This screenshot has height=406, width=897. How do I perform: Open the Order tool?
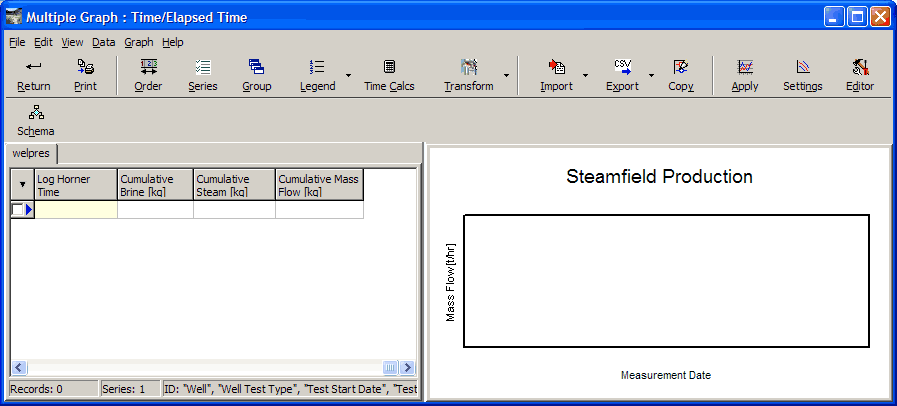coord(149,67)
